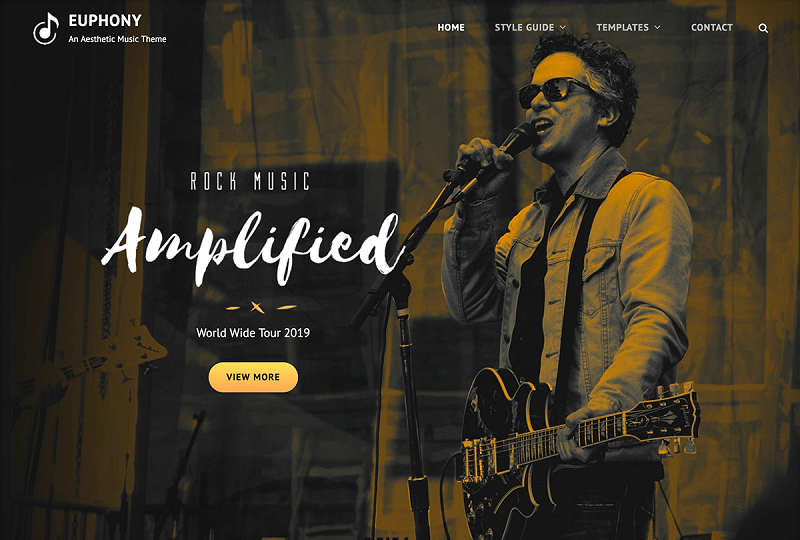Click the yellow View More button
The width and height of the screenshot is (800, 540).
point(253,377)
